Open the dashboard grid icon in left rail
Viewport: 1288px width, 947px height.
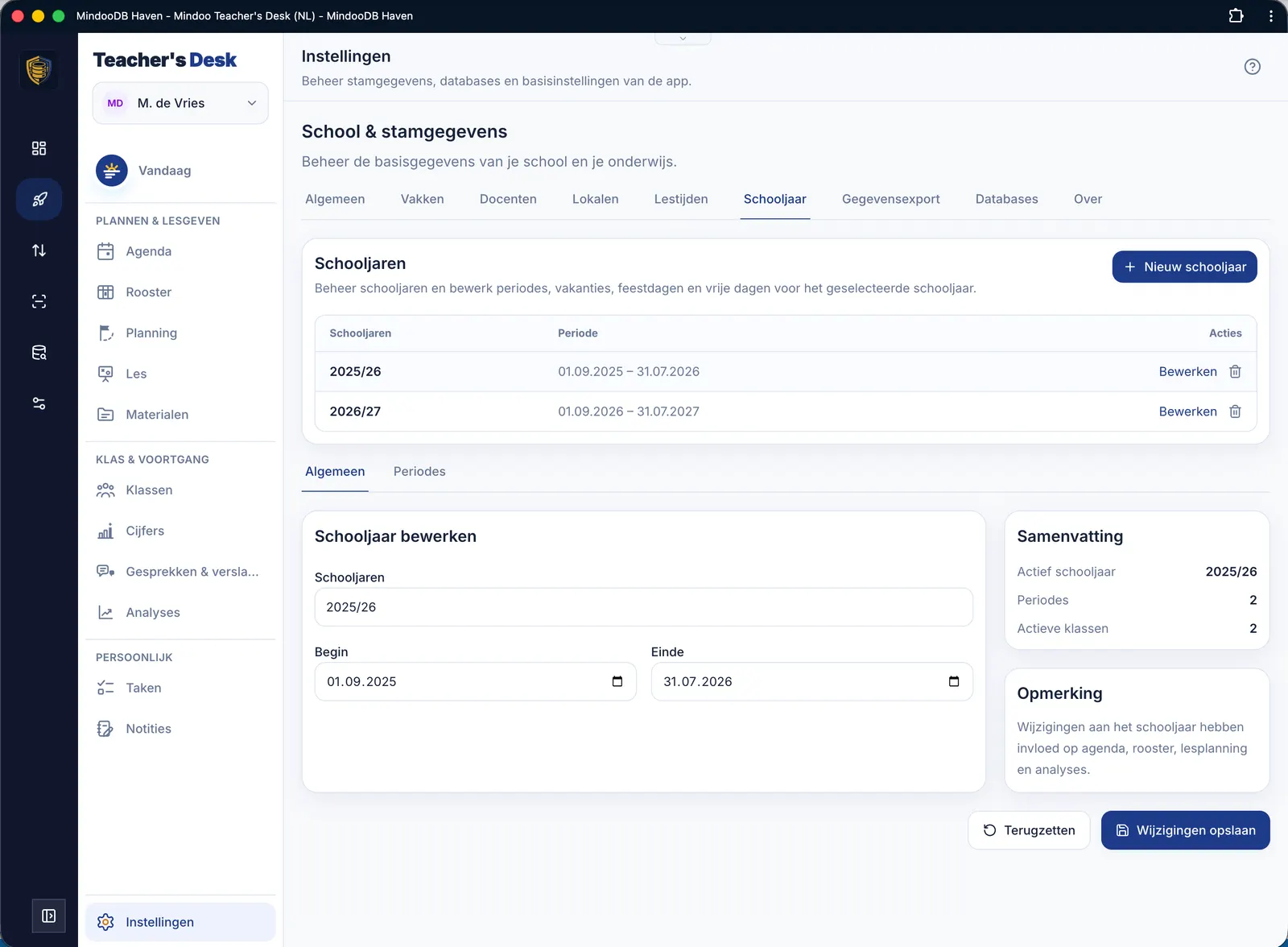click(x=39, y=148)
